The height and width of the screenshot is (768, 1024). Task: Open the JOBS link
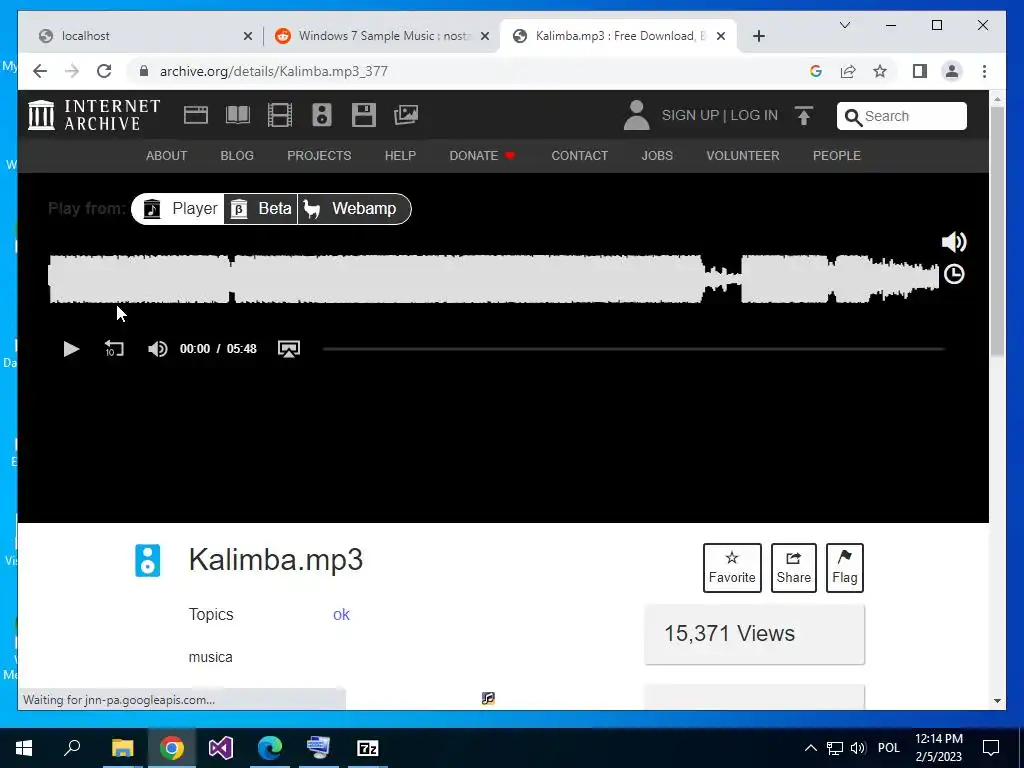click(656, 155)
